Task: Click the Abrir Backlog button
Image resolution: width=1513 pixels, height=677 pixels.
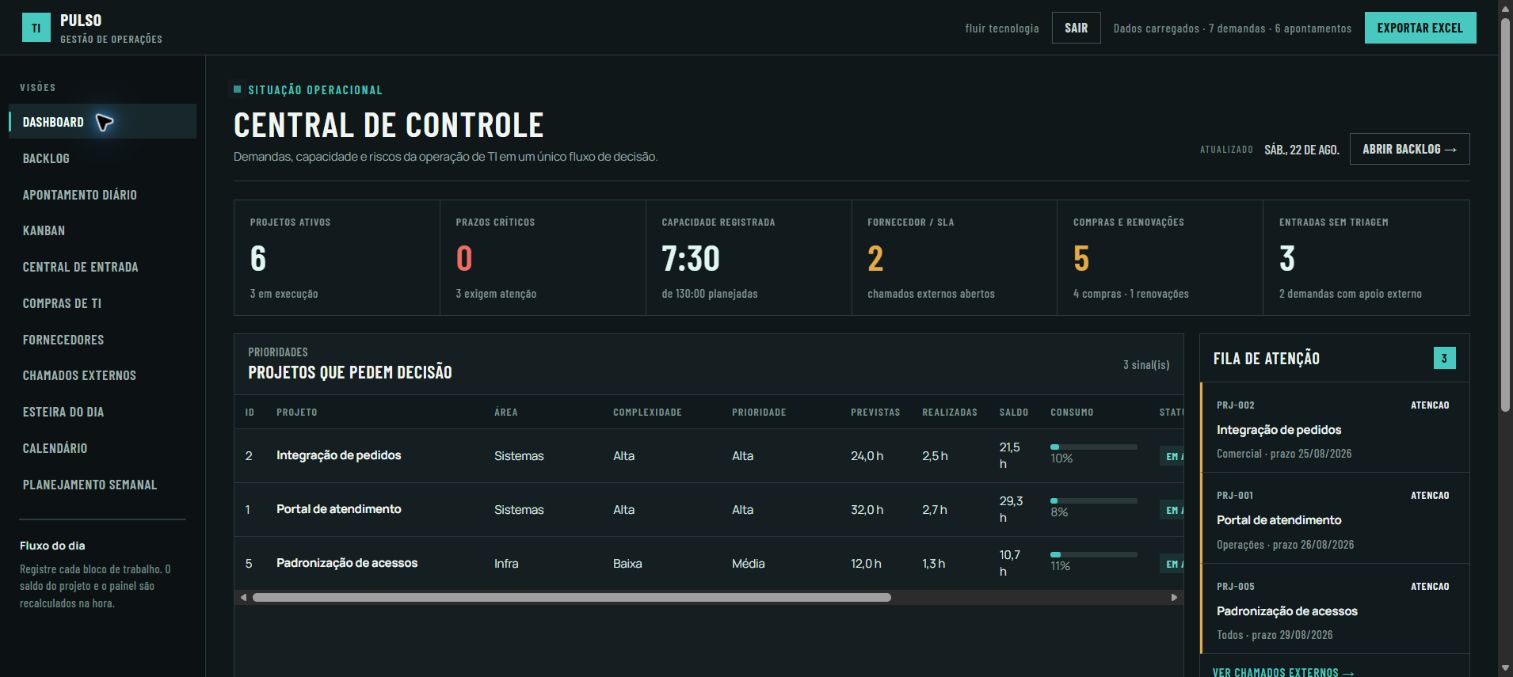Action: click(x=1409, y=149)
